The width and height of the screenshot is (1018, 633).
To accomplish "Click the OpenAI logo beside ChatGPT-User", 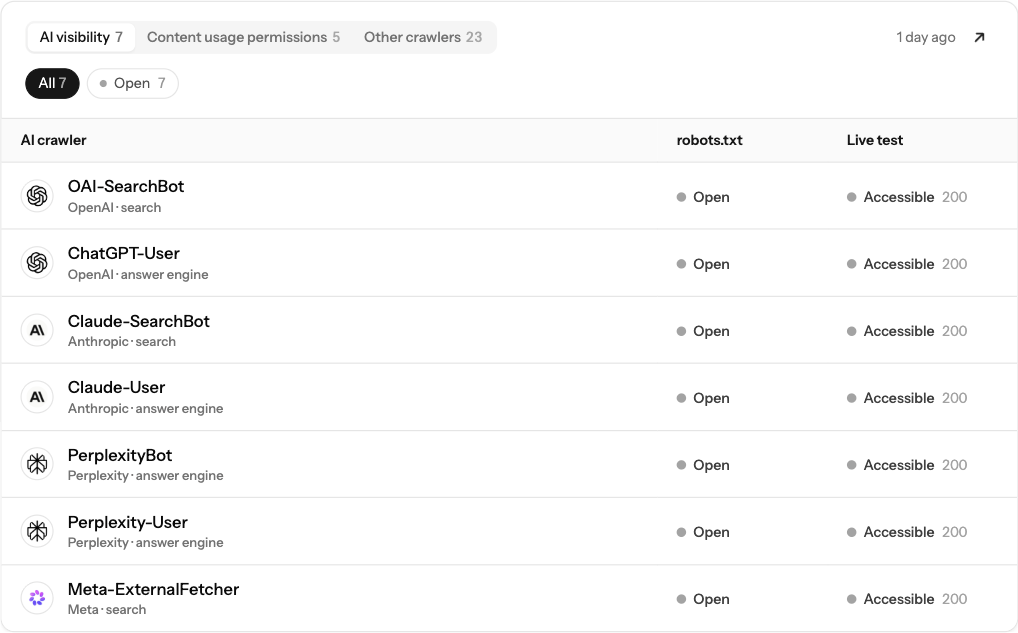I will click(x=37, y=262).
